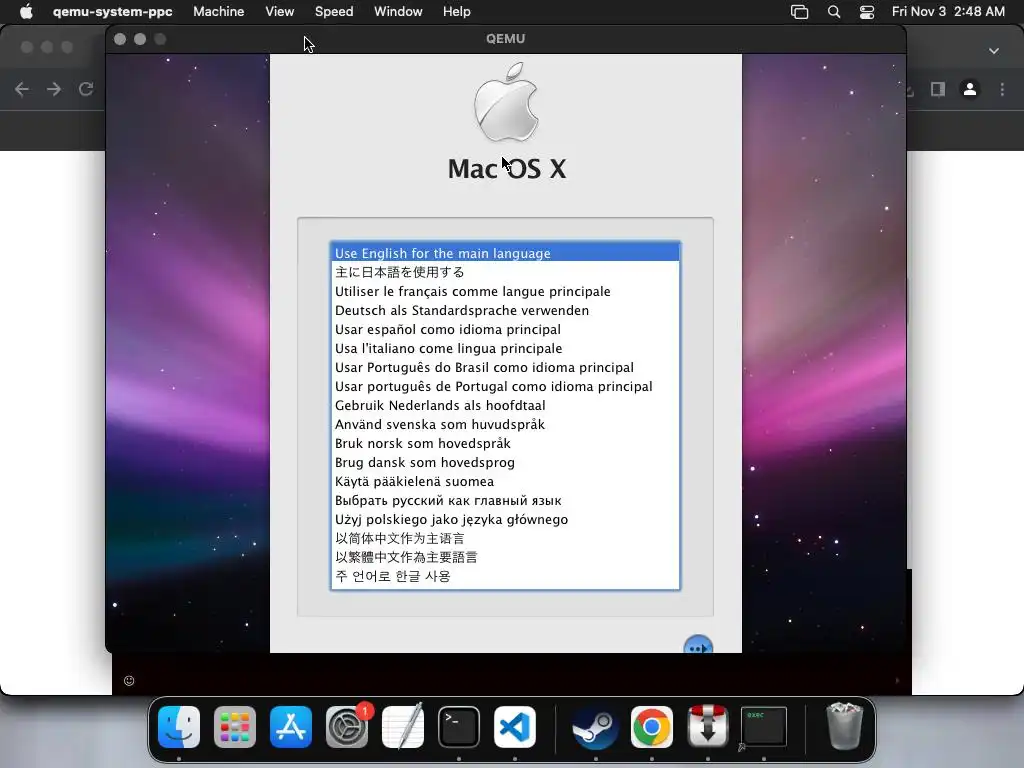Select Deutsch als Standardsprache verwenden
The width and height of the screenshot is (1024, 768).
point(505,310)
